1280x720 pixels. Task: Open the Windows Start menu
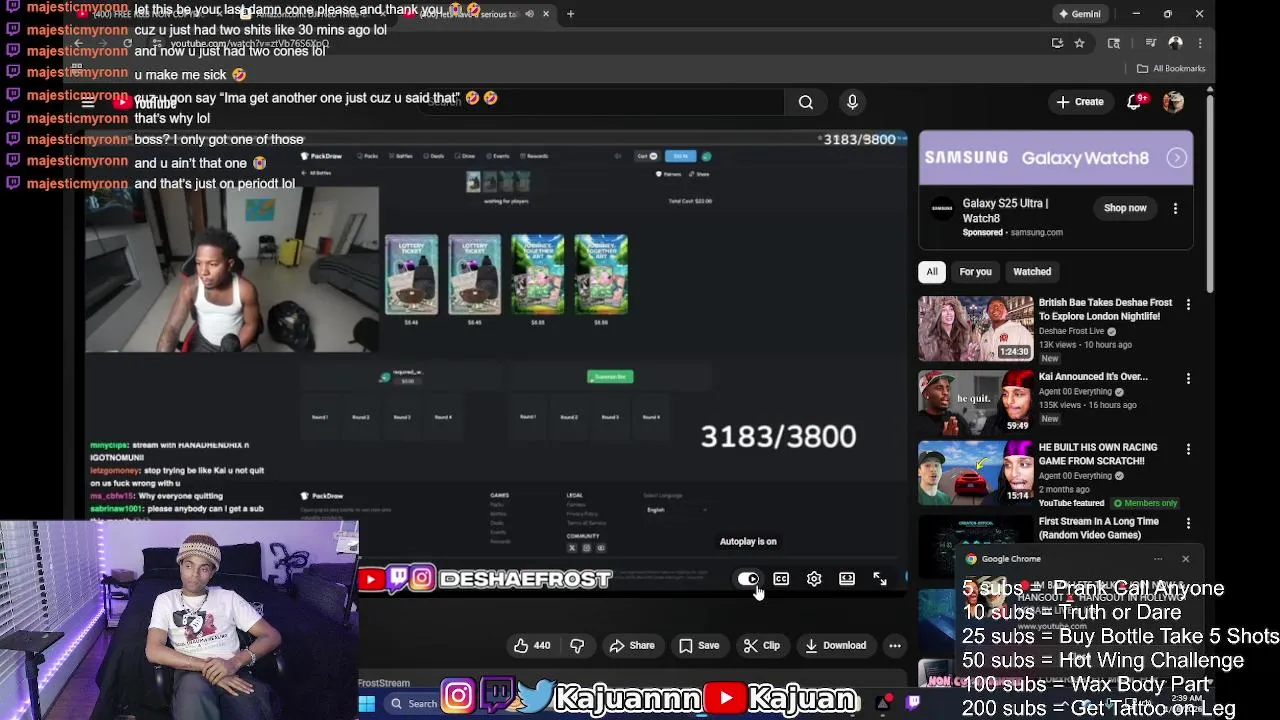[367, 704]
